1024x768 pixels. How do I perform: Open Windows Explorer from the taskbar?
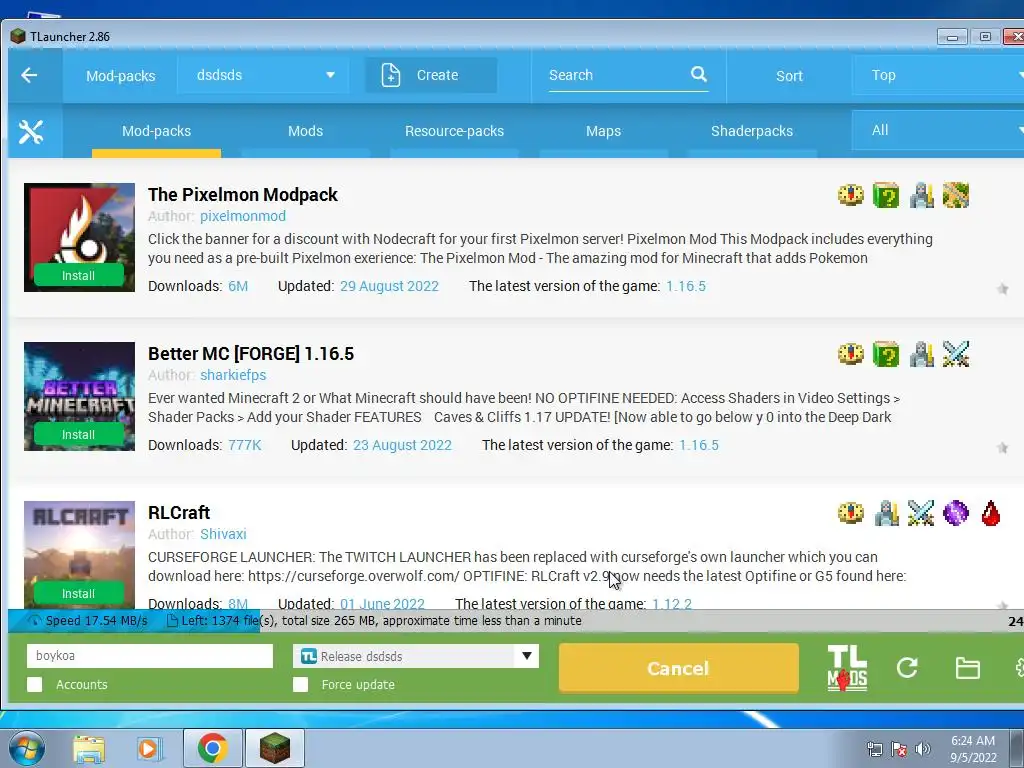88,749
